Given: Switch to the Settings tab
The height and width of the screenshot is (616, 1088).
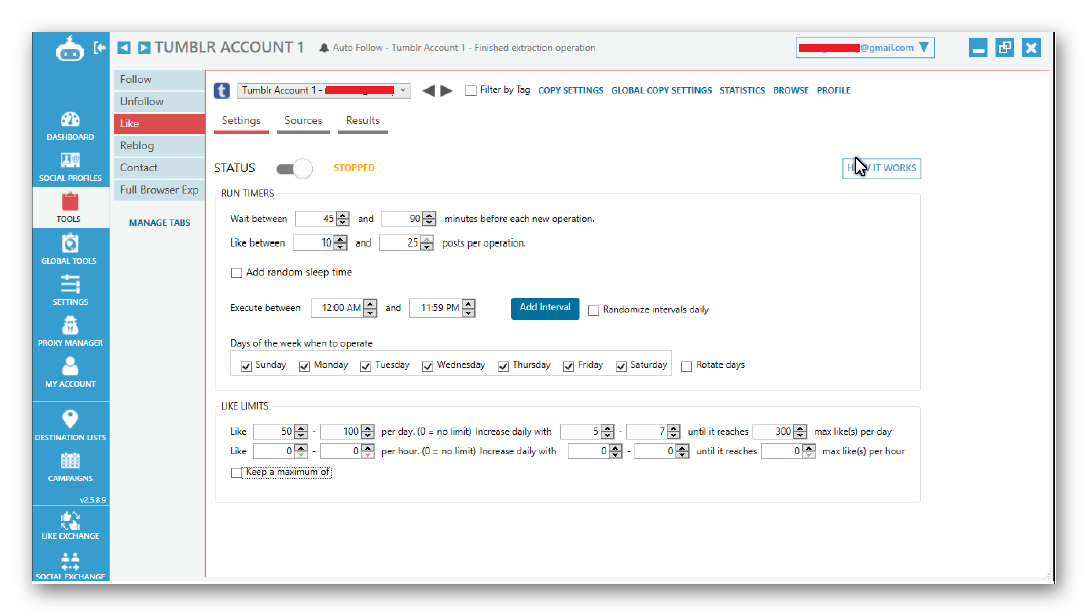Looking at the screenshot, I should coord(241,121).
